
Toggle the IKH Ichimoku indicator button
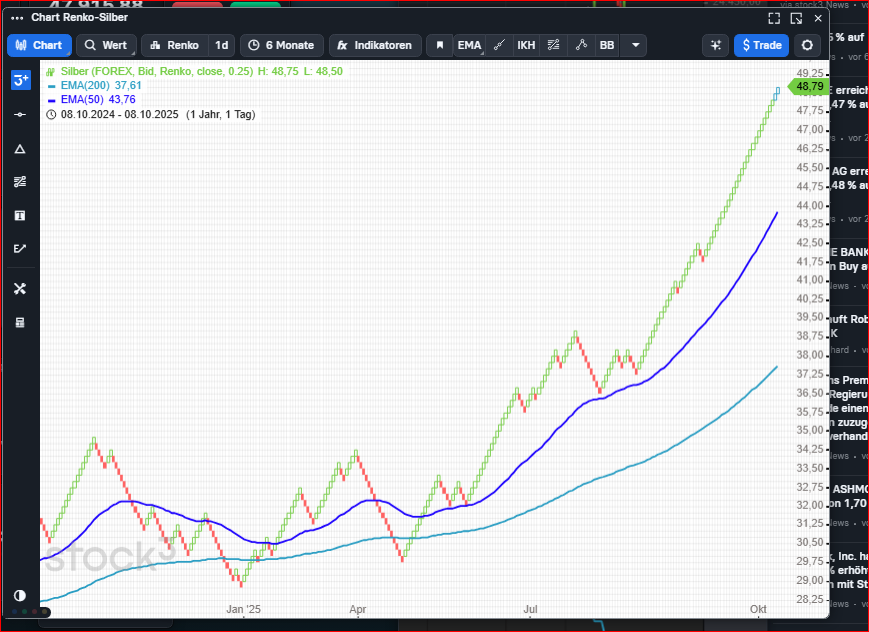pyautogui.click(x=526, y=45)
